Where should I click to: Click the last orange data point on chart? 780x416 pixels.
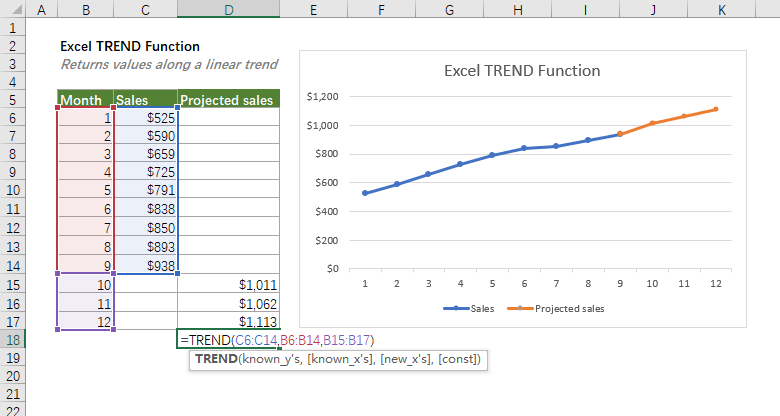(x=715, y=109)
